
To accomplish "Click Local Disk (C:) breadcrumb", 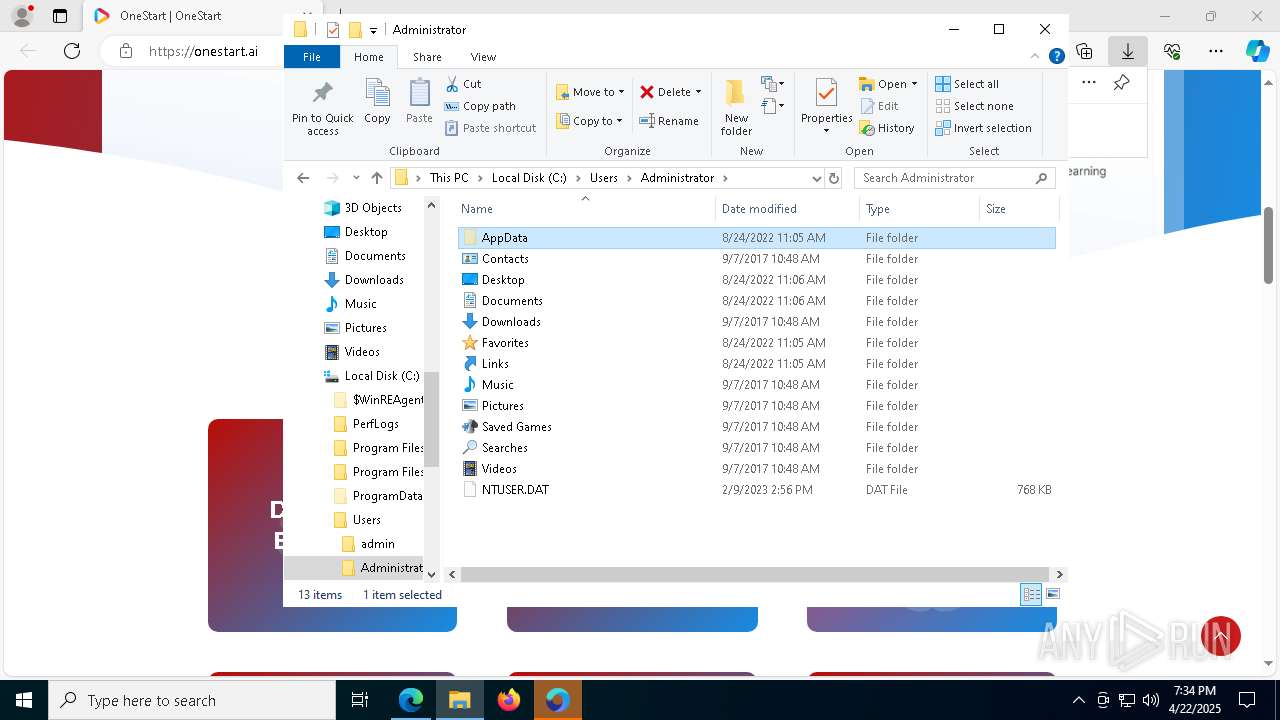I will coord(529,178).
